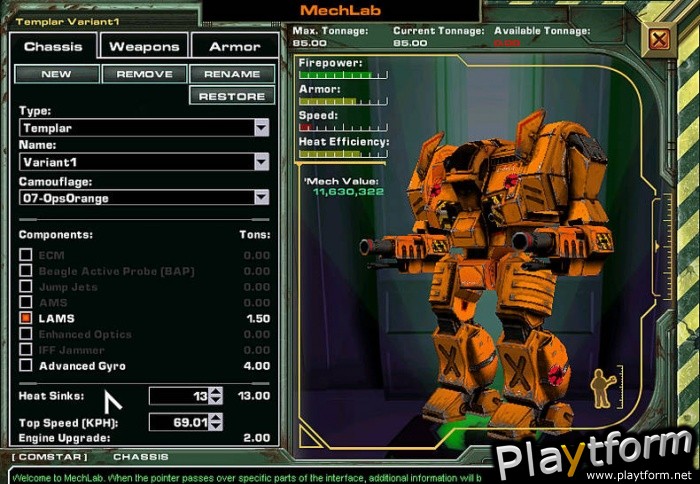Click the CHASSIS label in bottom bar
700x484 pixels.
click(x=141, y=457)
